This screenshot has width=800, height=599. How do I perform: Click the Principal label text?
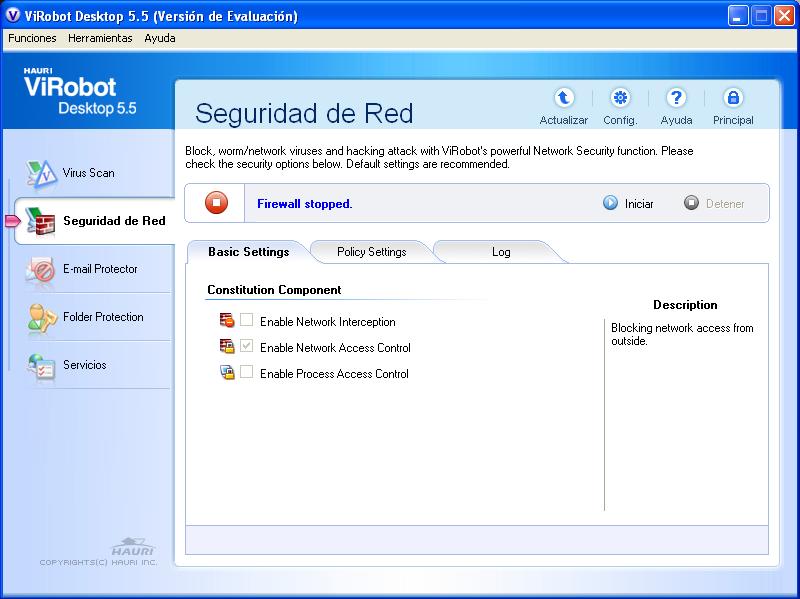(x=733, y=120)
